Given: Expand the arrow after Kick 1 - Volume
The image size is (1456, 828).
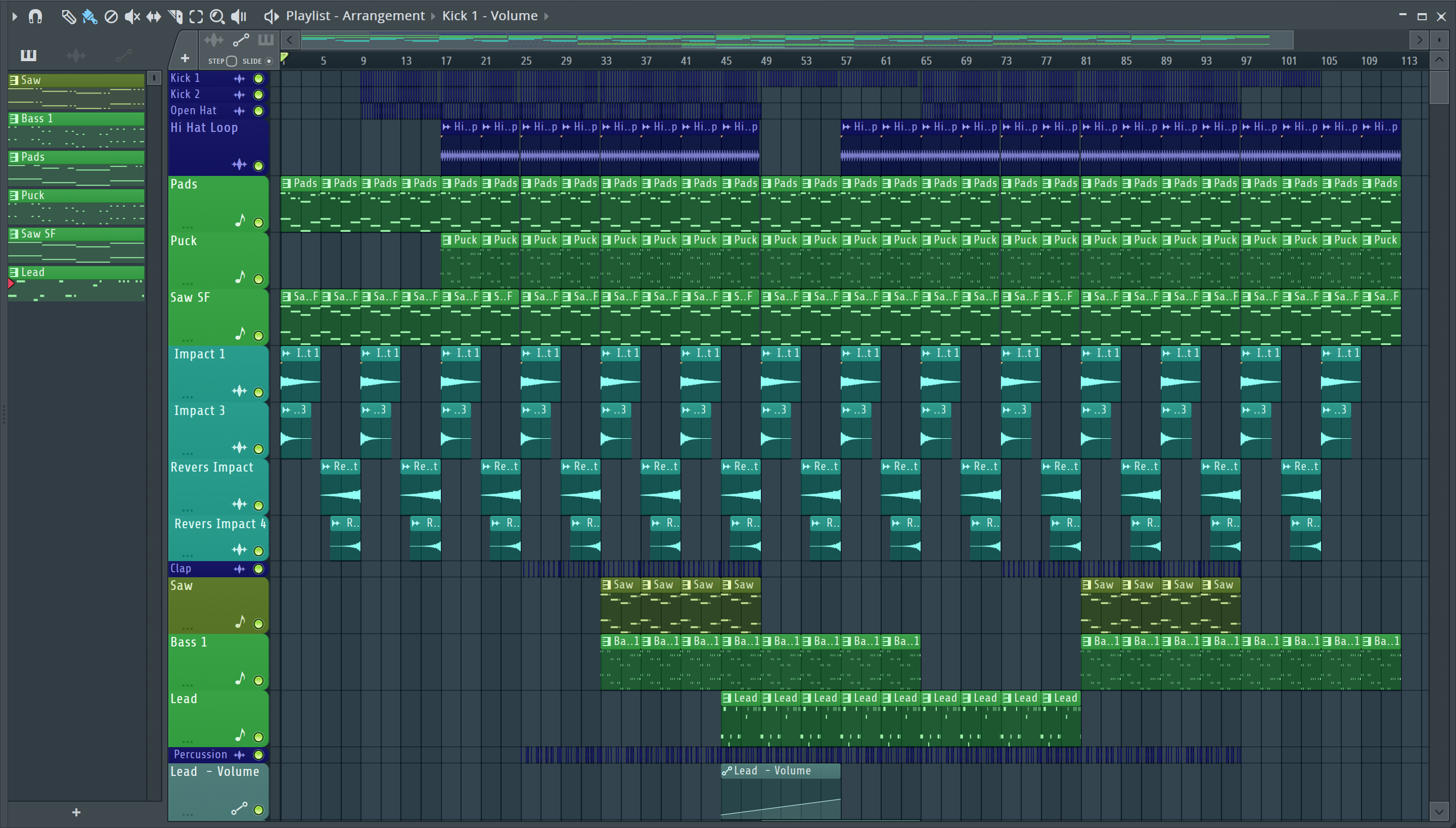Looking at the screenshot, I should (x=547, y=16).
